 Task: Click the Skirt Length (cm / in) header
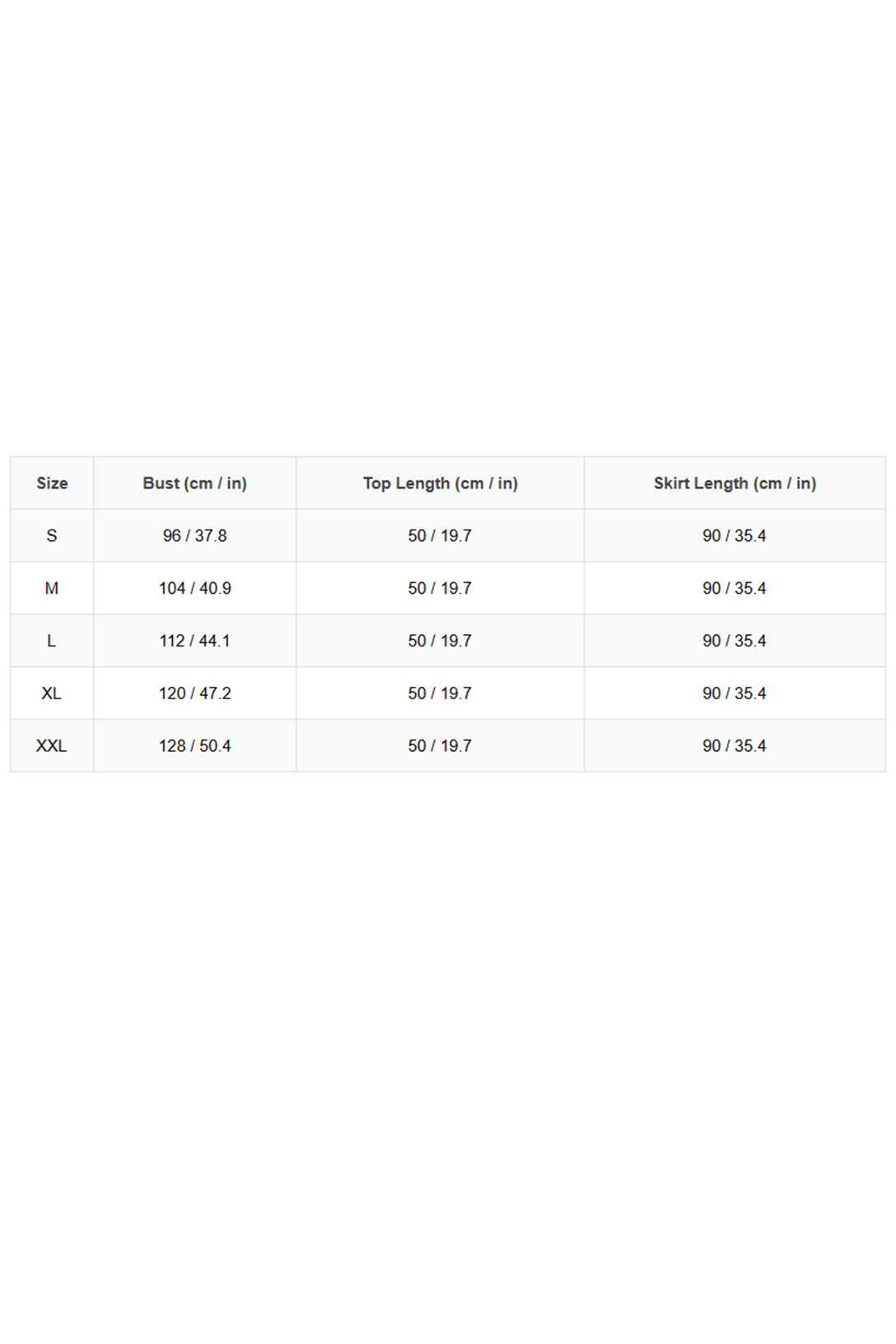pos(735,483)
